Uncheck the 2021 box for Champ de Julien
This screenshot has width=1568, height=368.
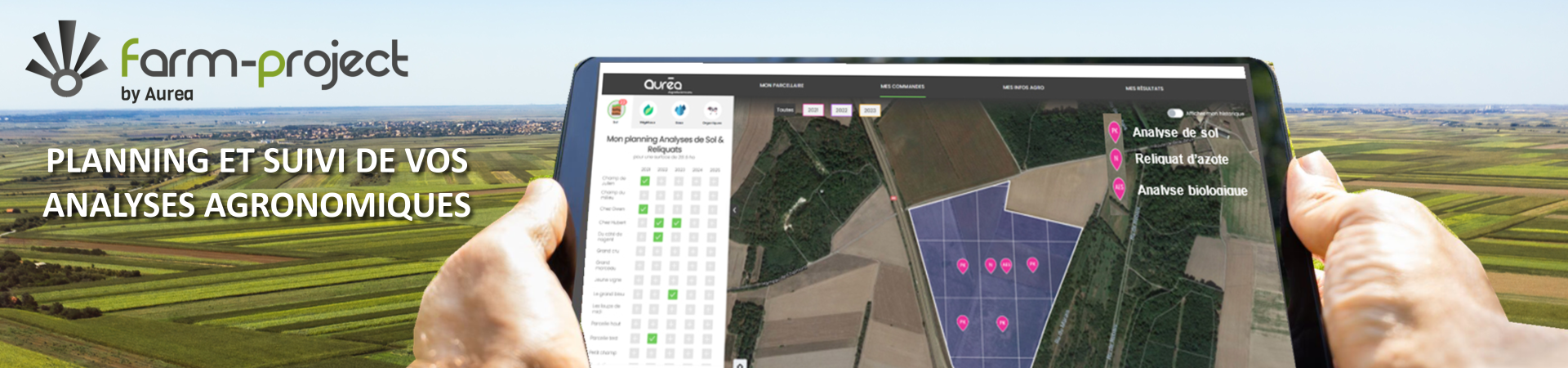(645, 181)
